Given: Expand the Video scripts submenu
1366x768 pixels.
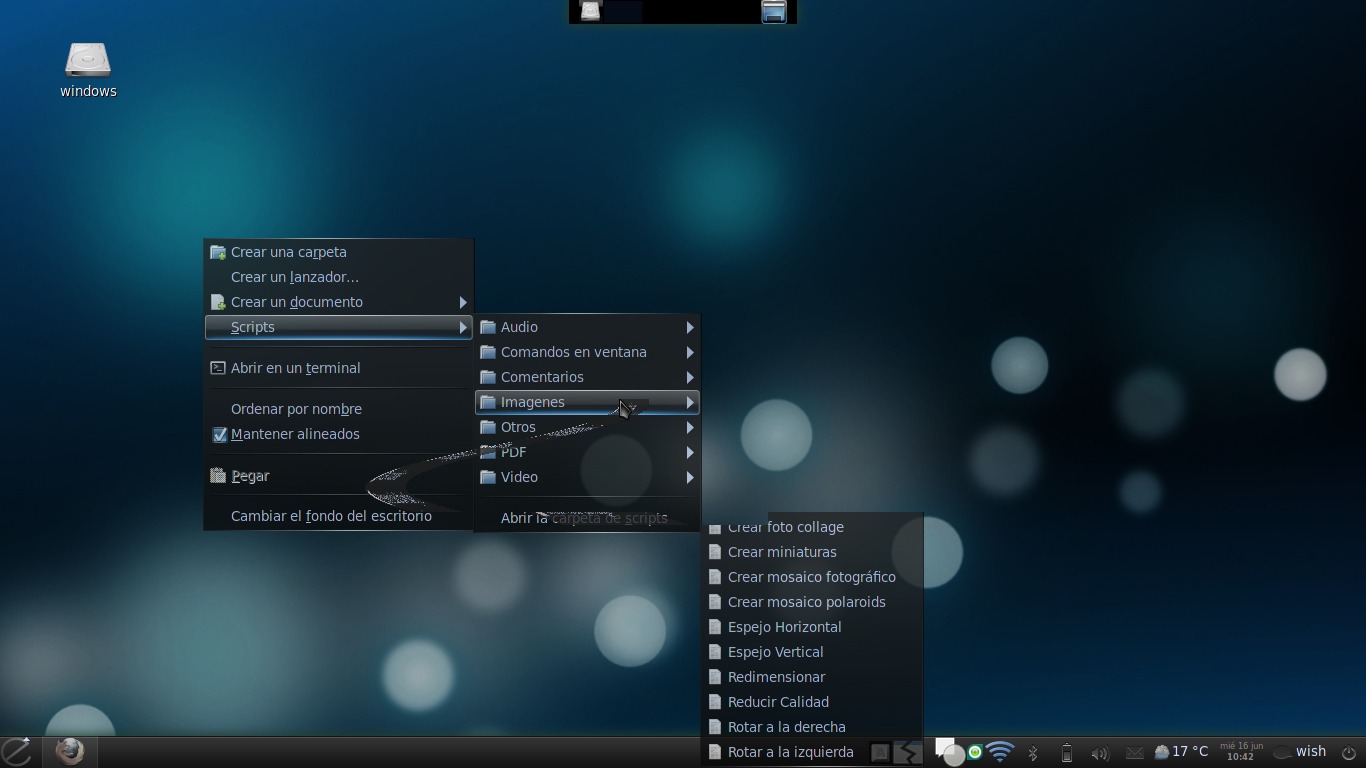Looking at the screenshot, I should tap(587, 477).
